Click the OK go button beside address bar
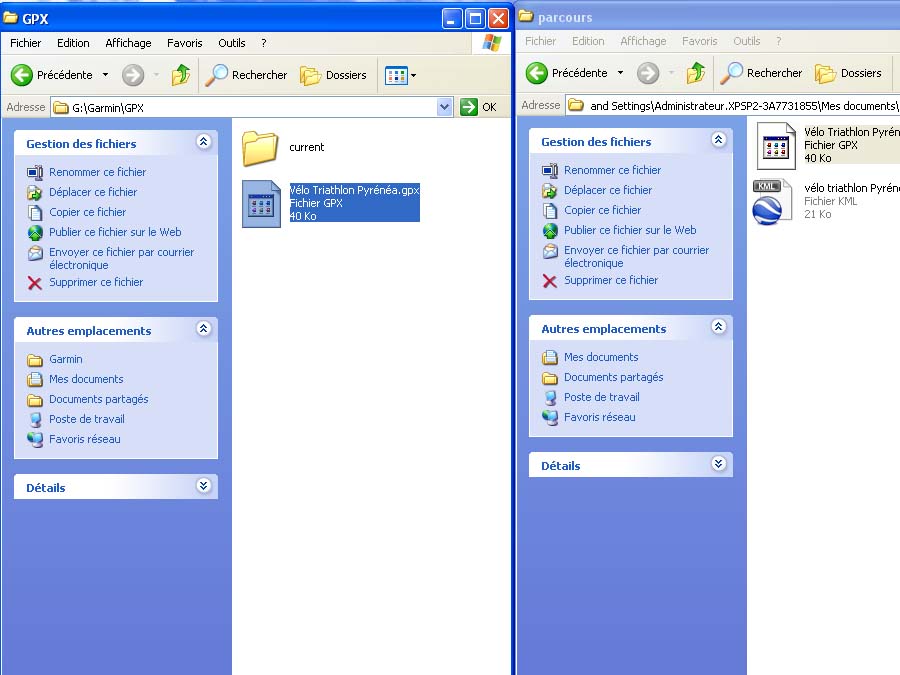The width and height of the screenshot is (900, 675). point(479,107)
